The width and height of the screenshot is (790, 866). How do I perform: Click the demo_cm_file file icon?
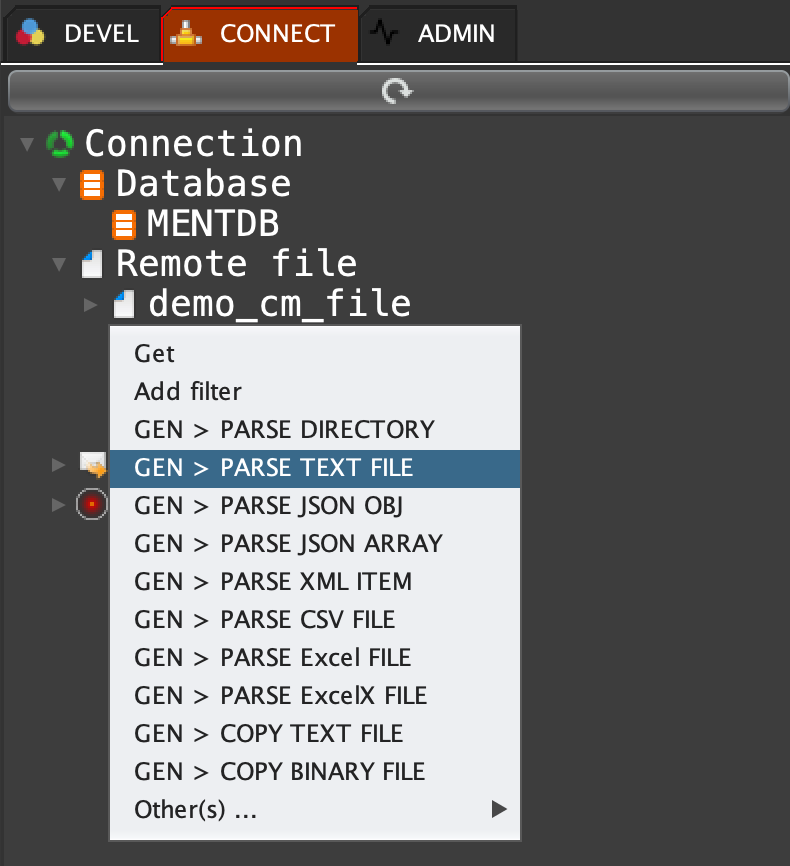[x=124, y=304]
